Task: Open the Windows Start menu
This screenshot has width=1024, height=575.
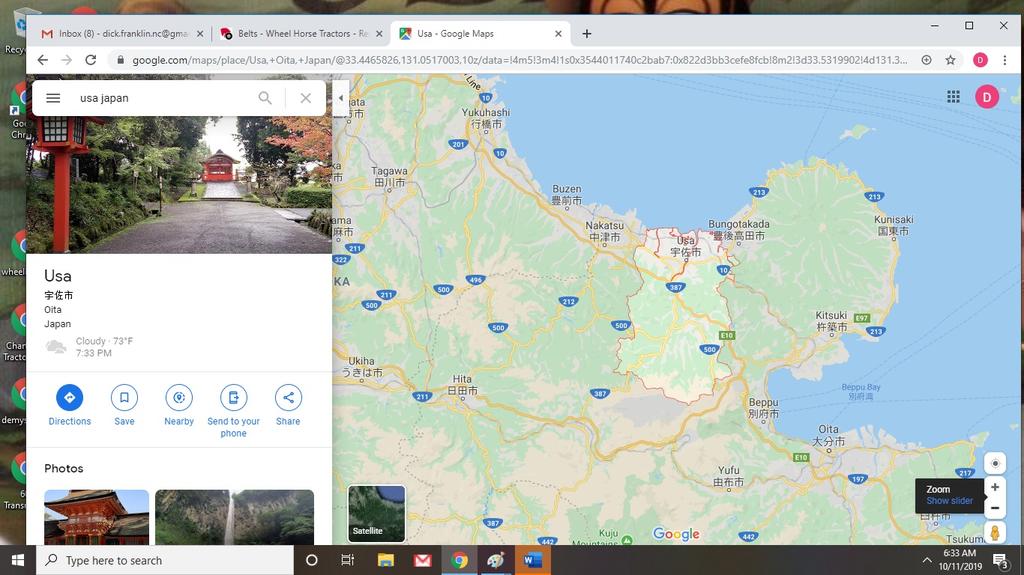Action: (x=18, y=560)
